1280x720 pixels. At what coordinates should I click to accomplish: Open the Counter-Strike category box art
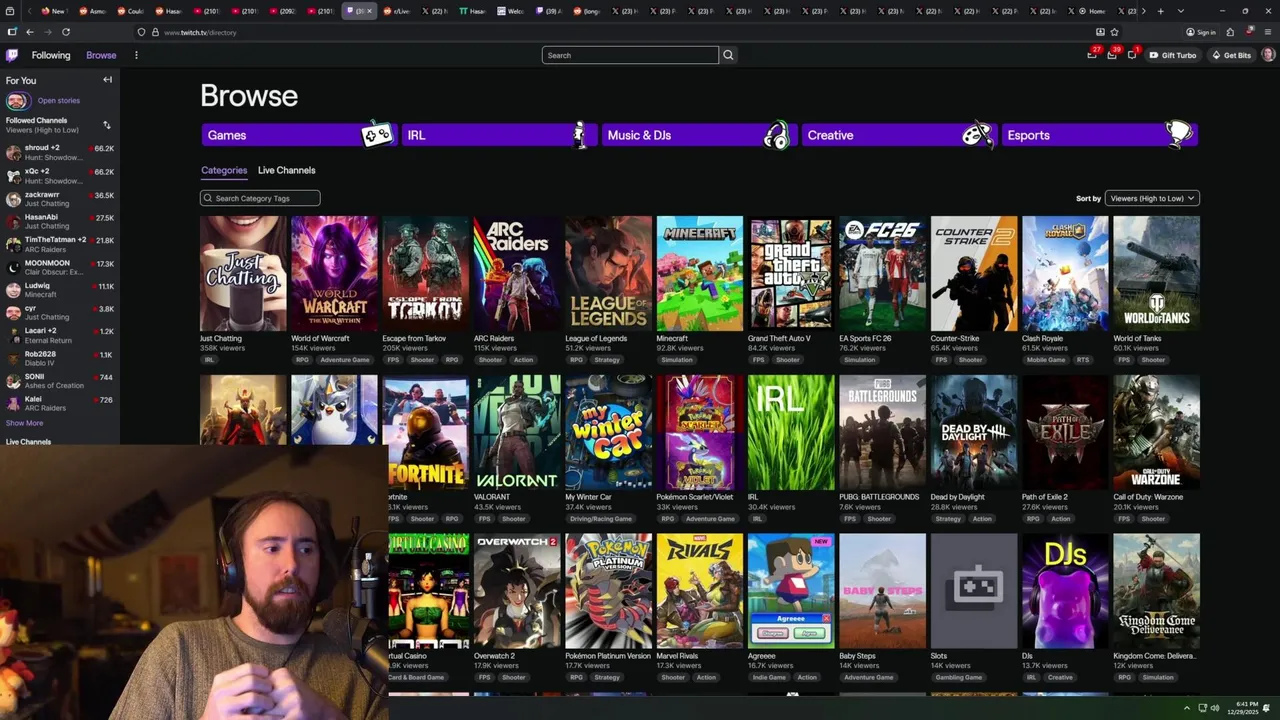coord(974,273)
